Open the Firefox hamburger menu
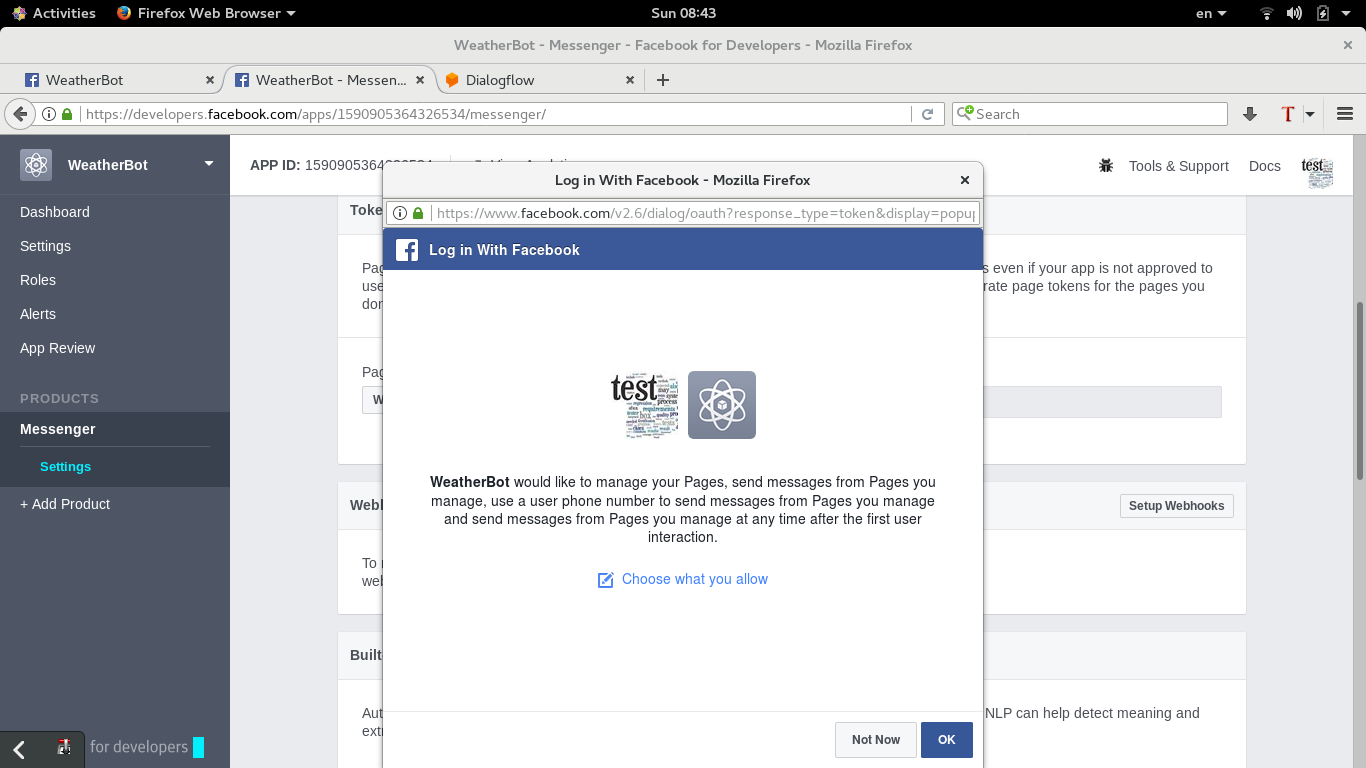The image size is (1366, 768). (1345, 114)
